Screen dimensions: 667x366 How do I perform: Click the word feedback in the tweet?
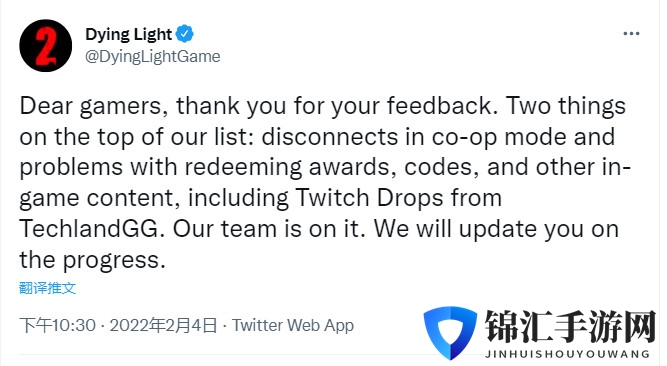[x=442, y=106]
